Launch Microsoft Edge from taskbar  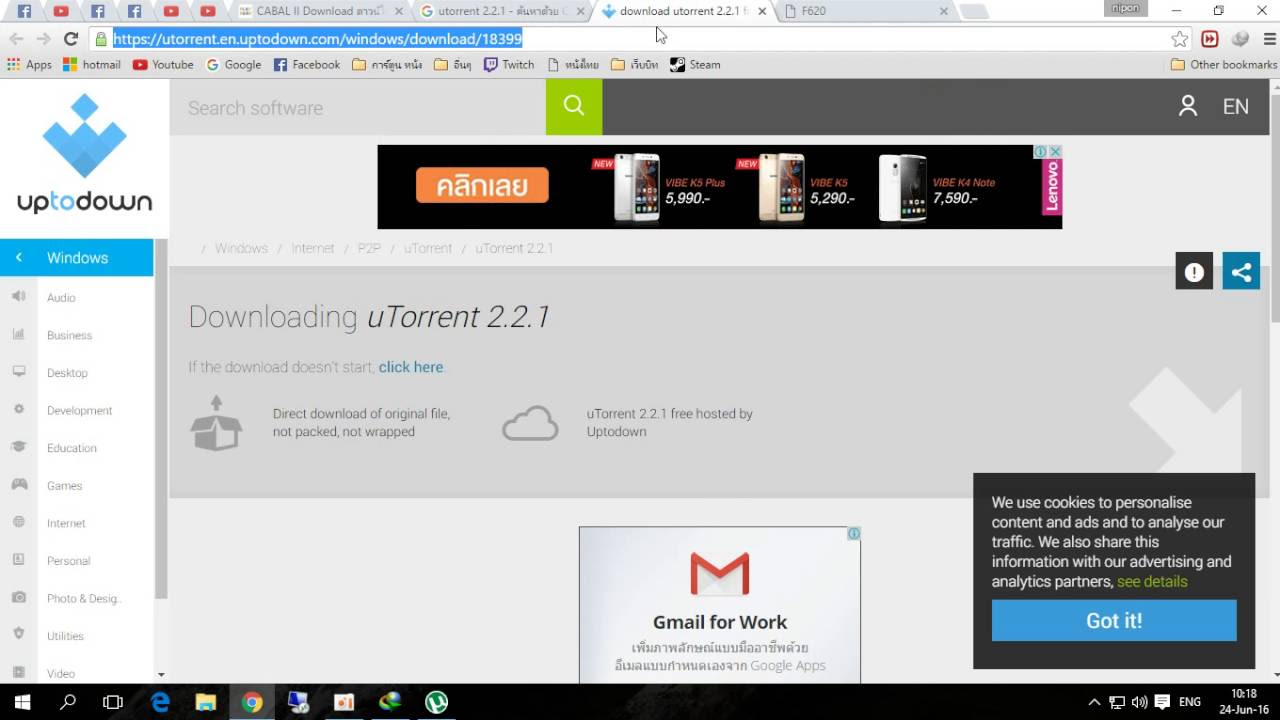[160, 702]
